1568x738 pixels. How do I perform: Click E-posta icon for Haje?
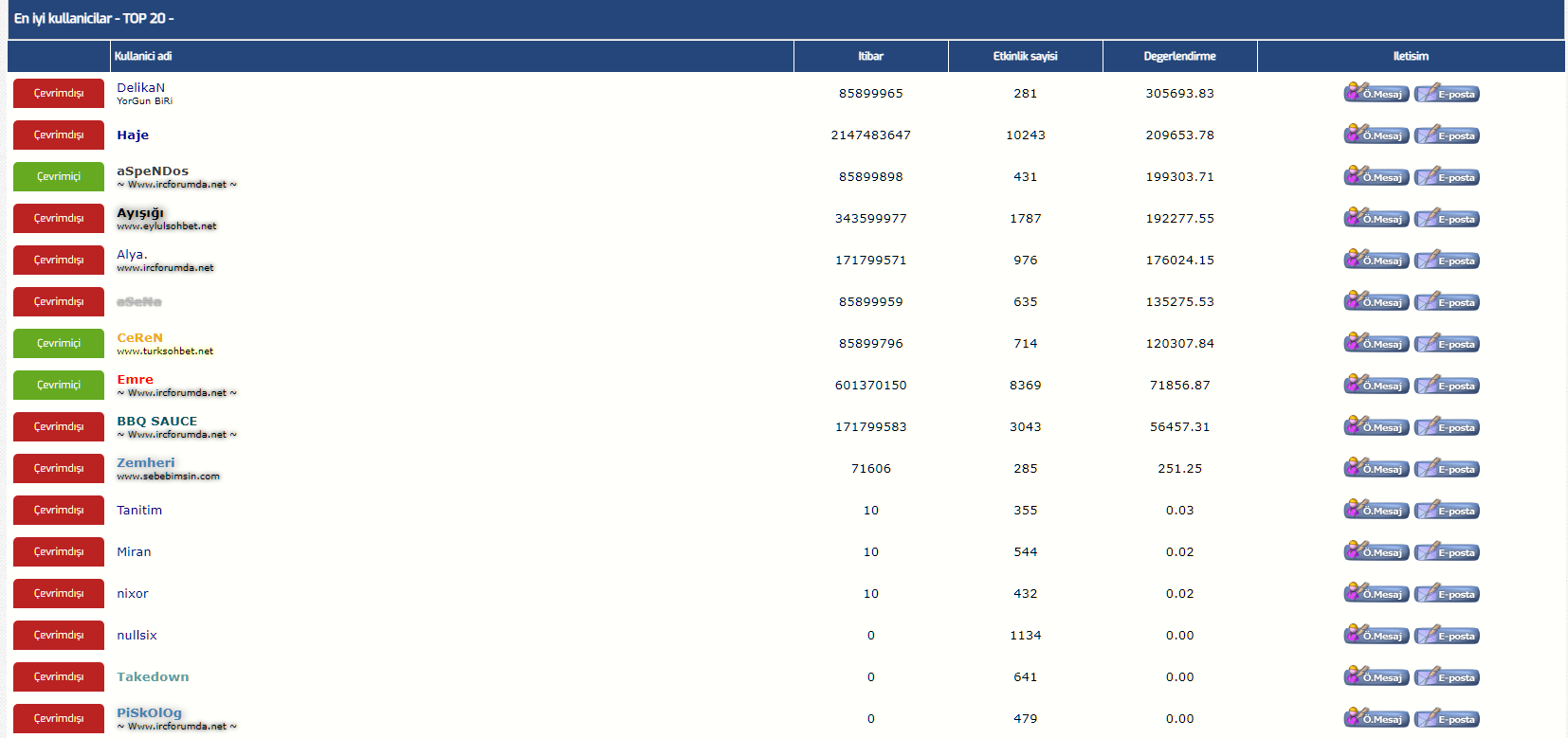[x=1447, y=135]
